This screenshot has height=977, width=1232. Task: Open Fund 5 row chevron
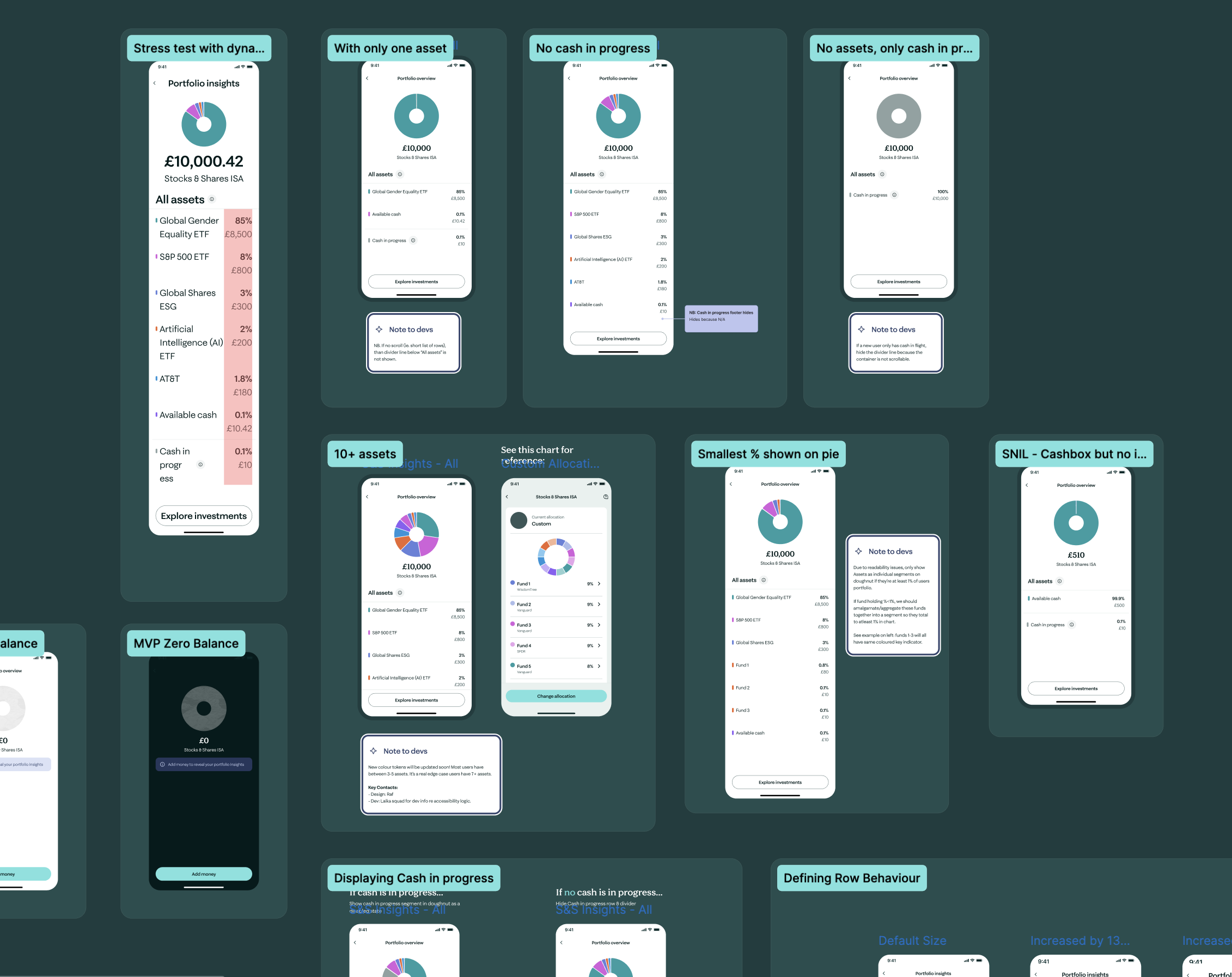[599, 666]
